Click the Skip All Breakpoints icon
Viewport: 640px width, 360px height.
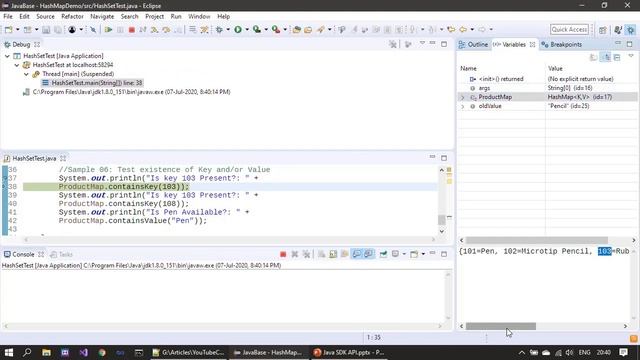[x=93, y=29]
